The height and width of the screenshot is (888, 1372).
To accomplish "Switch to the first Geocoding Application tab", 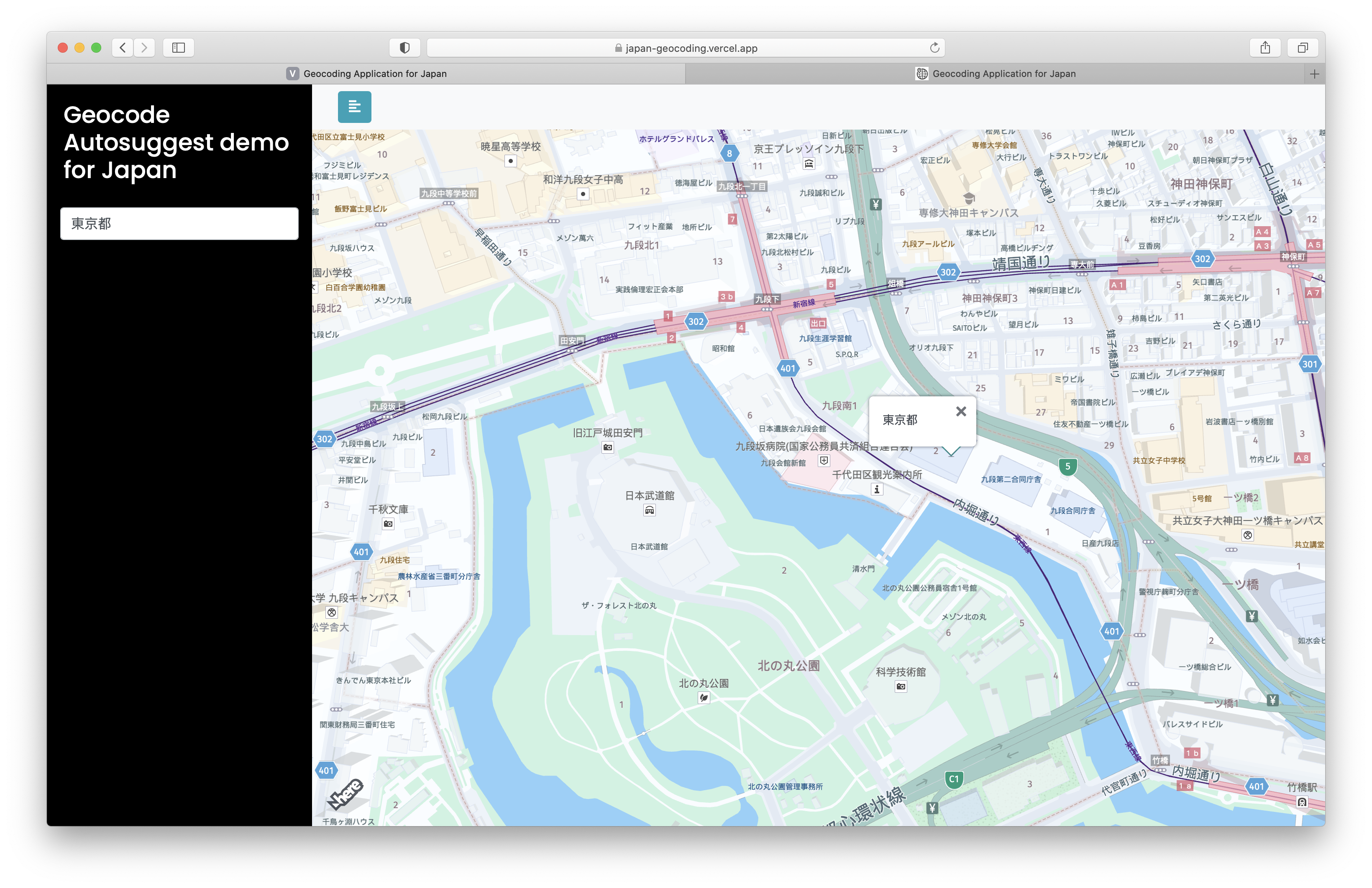I will point(367,74).
